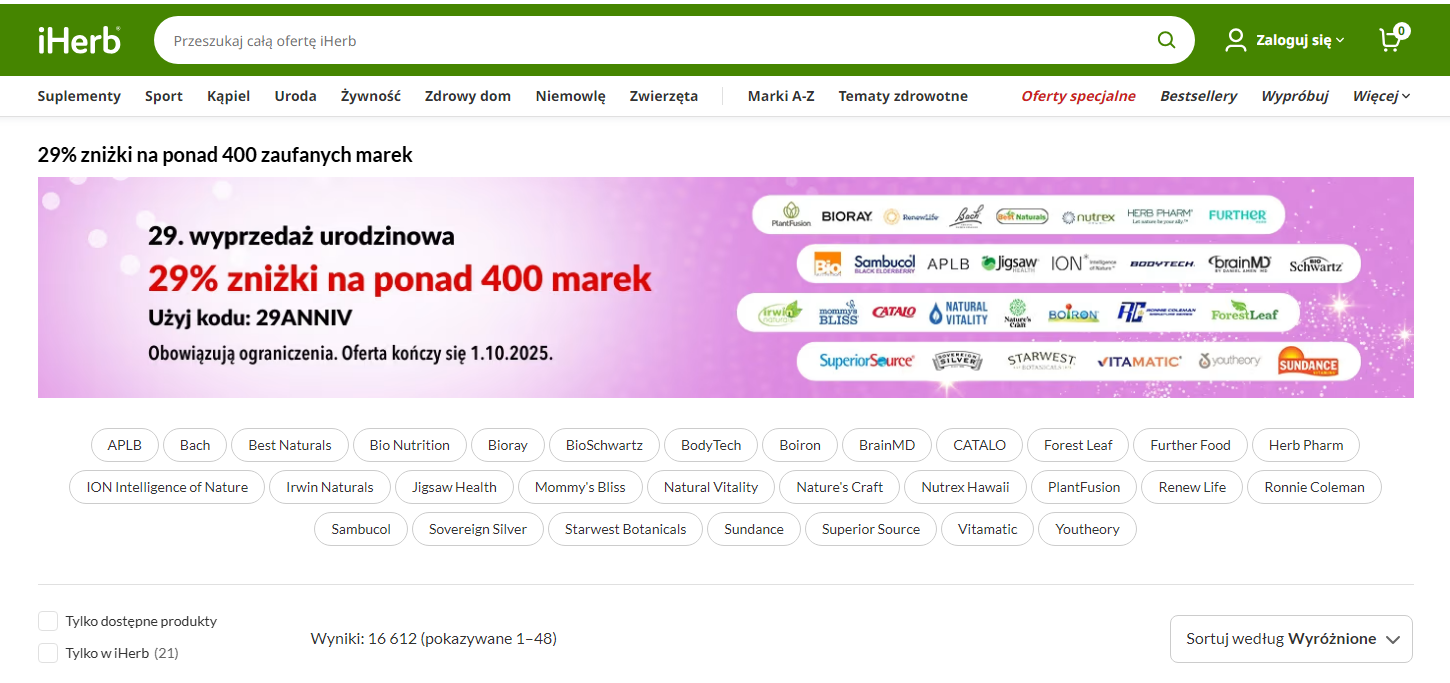Filter by APLB brand

coord(125,445)
